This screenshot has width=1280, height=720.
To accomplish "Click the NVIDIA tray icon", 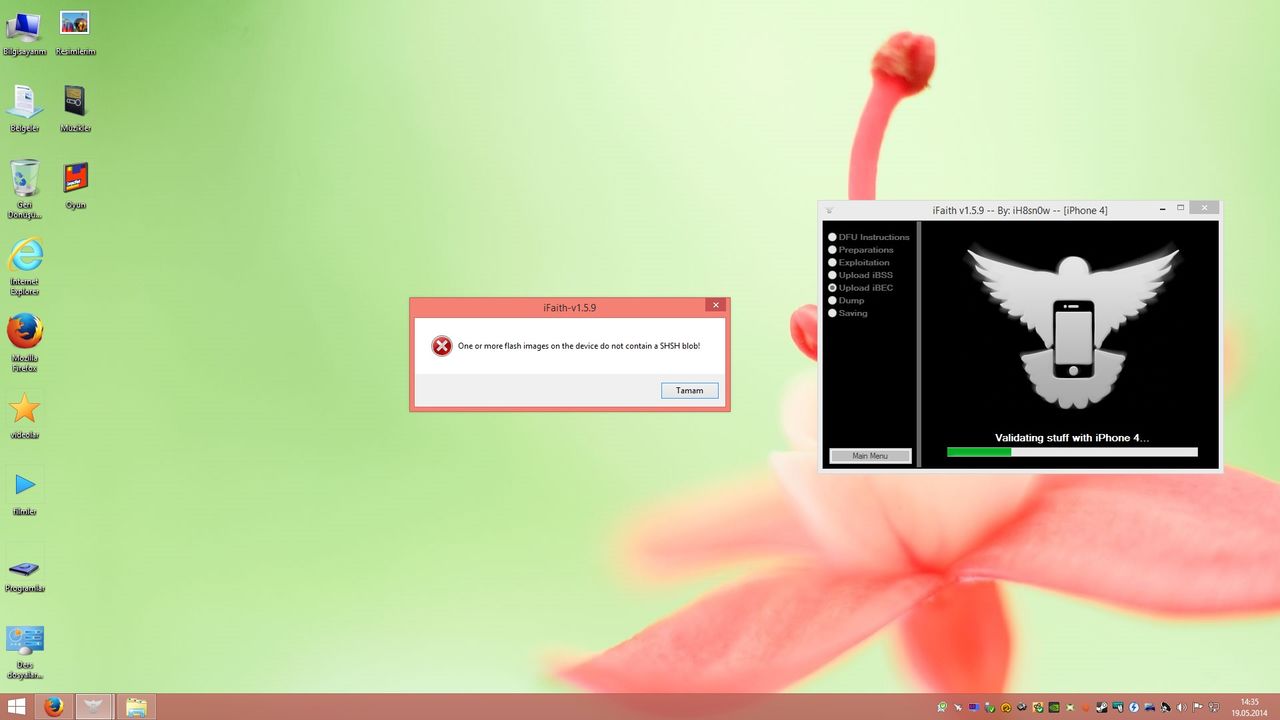I will [1054, 707].
